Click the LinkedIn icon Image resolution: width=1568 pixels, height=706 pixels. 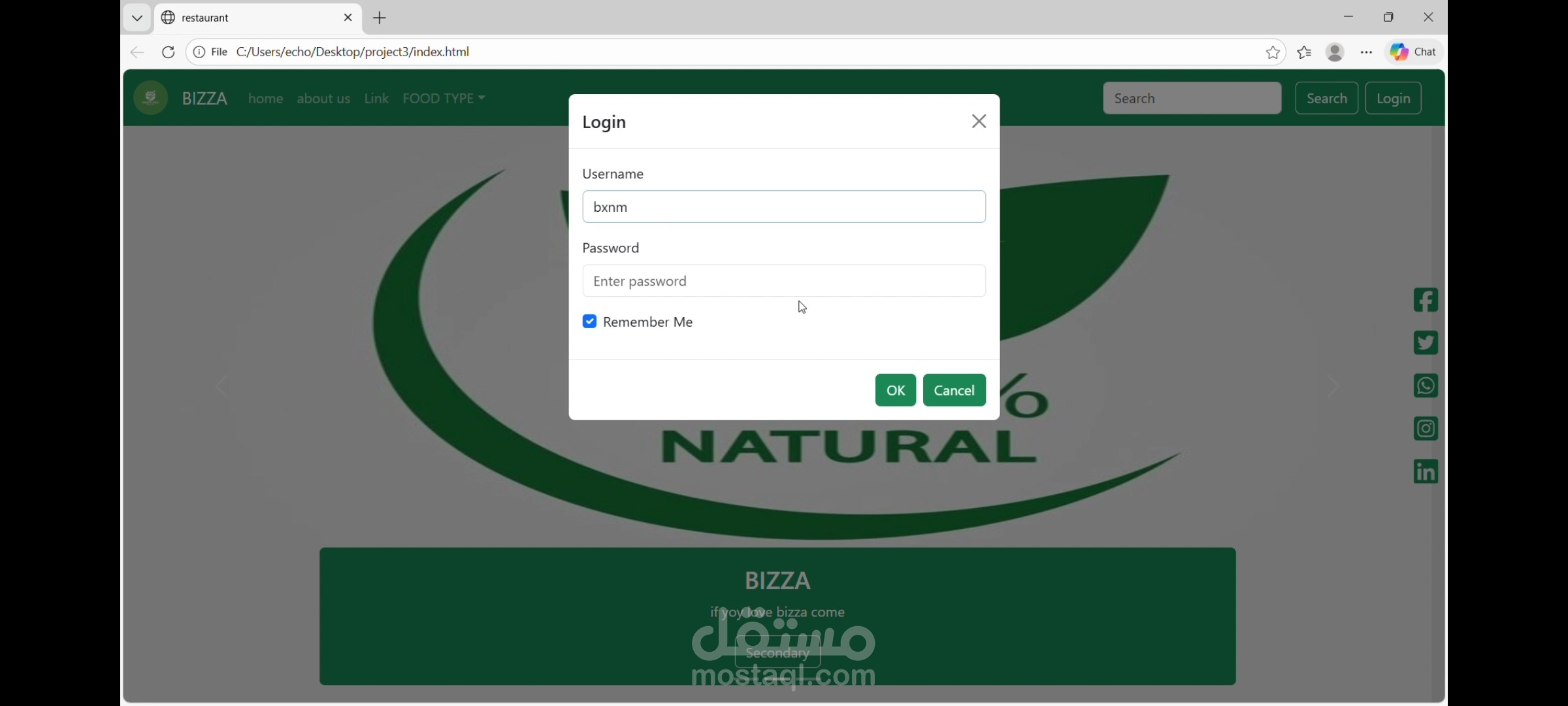pyautogui.click(x=1425, y=471)
